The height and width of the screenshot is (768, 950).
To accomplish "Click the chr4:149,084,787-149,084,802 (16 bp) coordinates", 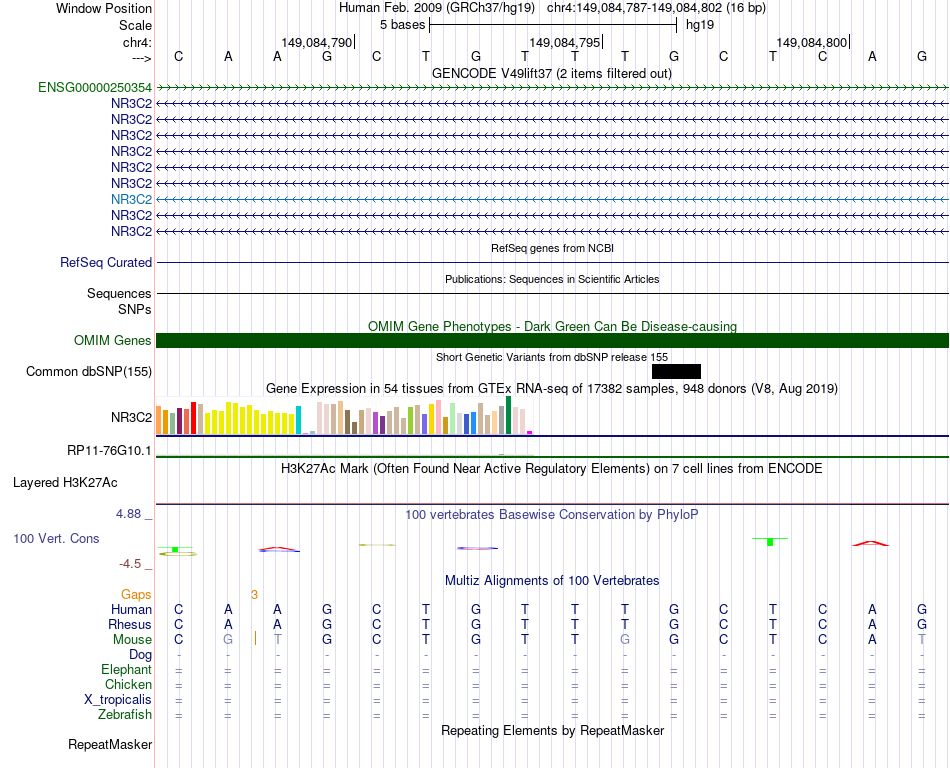I will 656,8.
